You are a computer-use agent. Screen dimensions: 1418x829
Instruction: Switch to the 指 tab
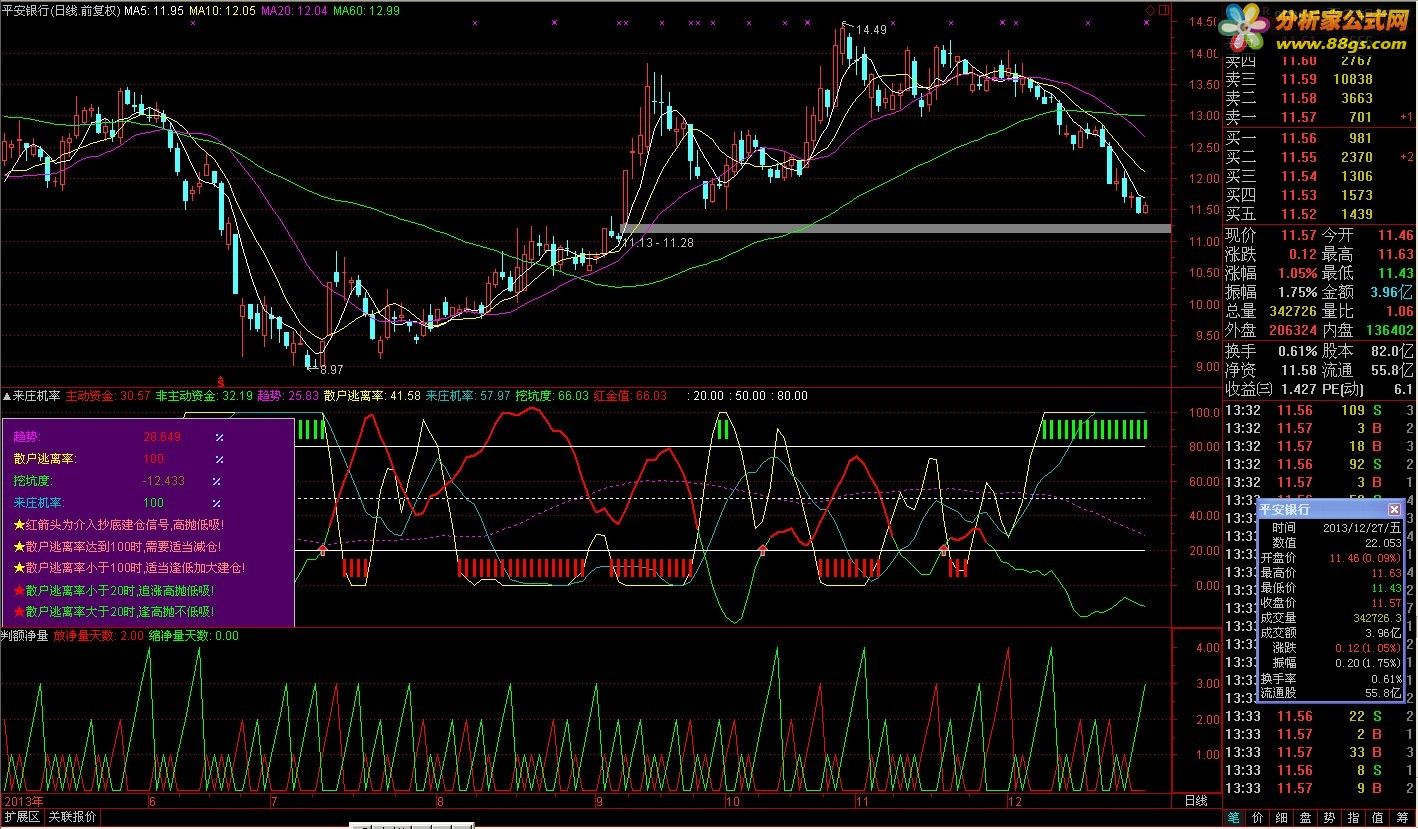click(1352, 818)
